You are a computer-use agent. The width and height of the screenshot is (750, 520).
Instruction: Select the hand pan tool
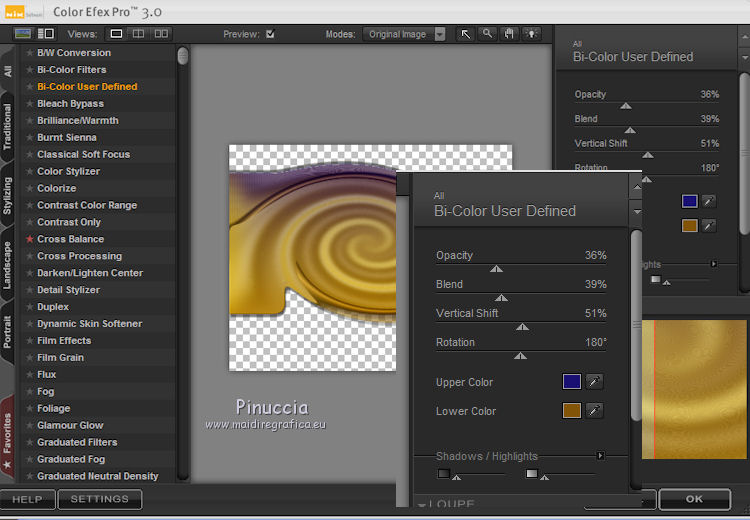click(509, 34)
